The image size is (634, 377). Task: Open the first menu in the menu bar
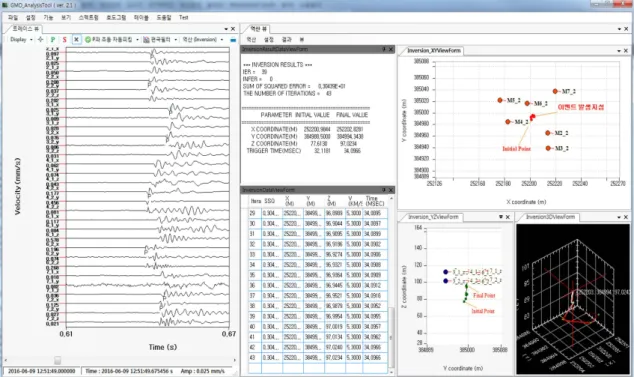13,17
